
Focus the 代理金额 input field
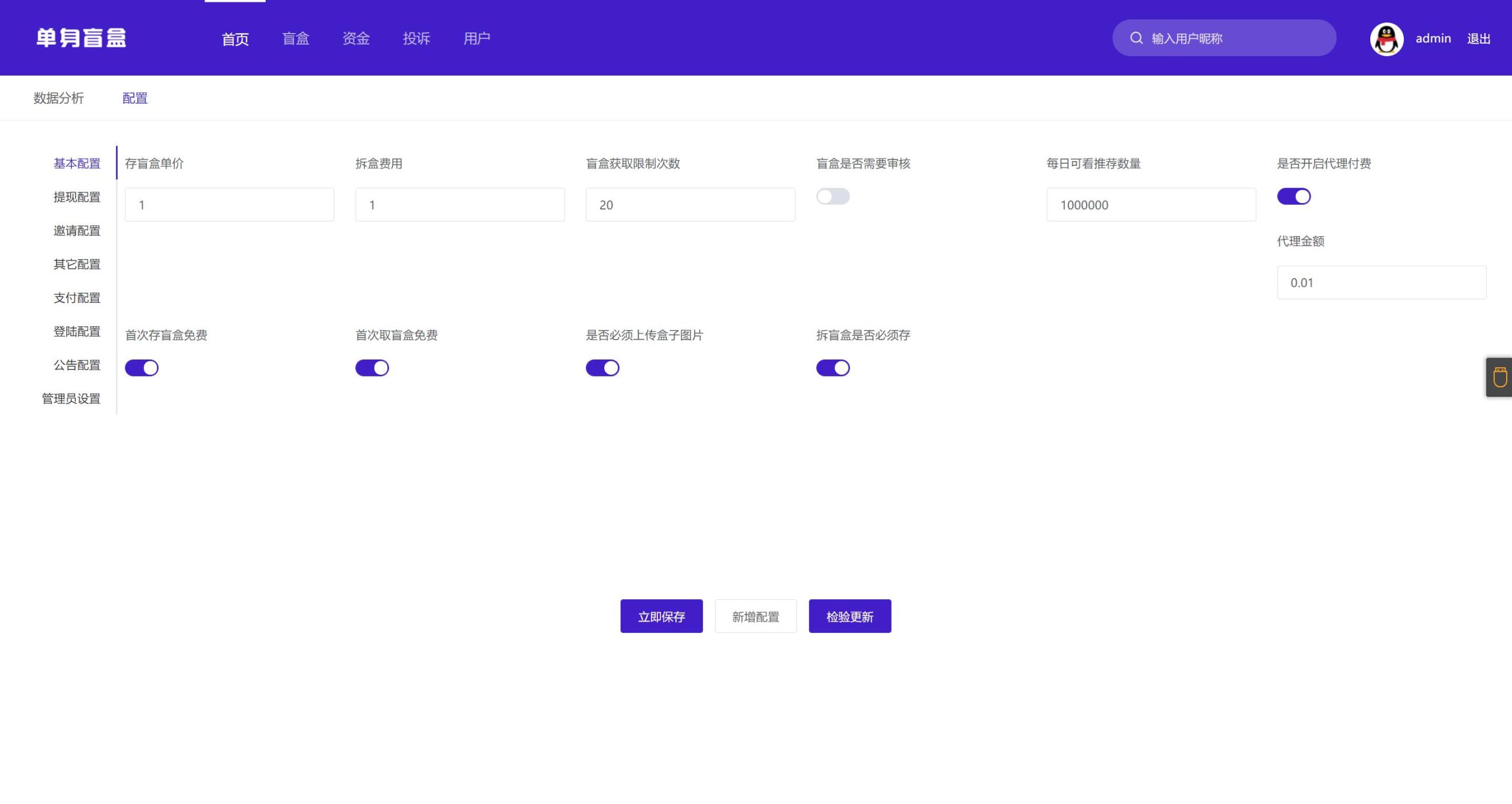point(1381,282)
